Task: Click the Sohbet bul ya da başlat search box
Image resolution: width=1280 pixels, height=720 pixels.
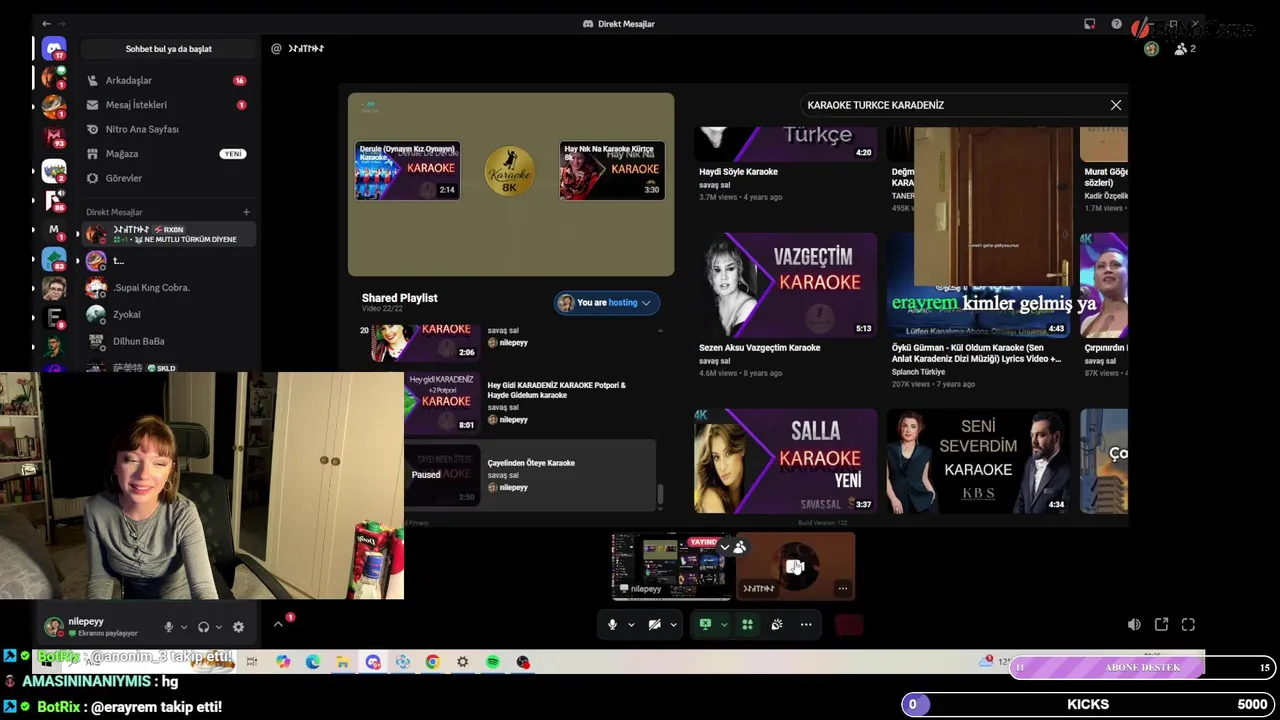Action: coord(168,48)
